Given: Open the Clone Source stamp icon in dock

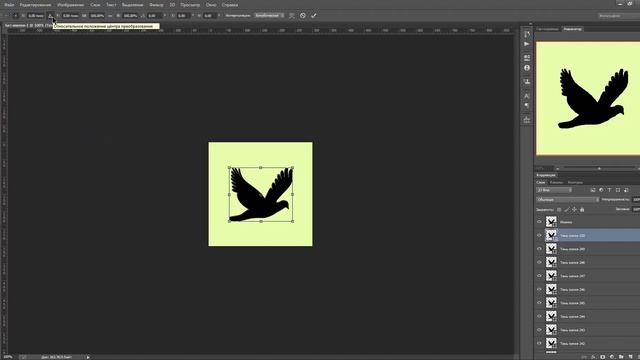Looking at the screenshot, I should pos(527,82).
